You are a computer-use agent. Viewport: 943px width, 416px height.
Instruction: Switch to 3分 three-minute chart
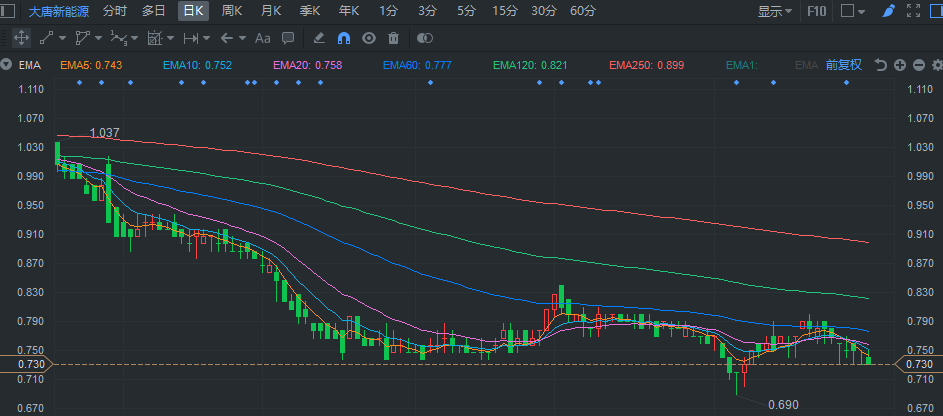tap(427, 11)
